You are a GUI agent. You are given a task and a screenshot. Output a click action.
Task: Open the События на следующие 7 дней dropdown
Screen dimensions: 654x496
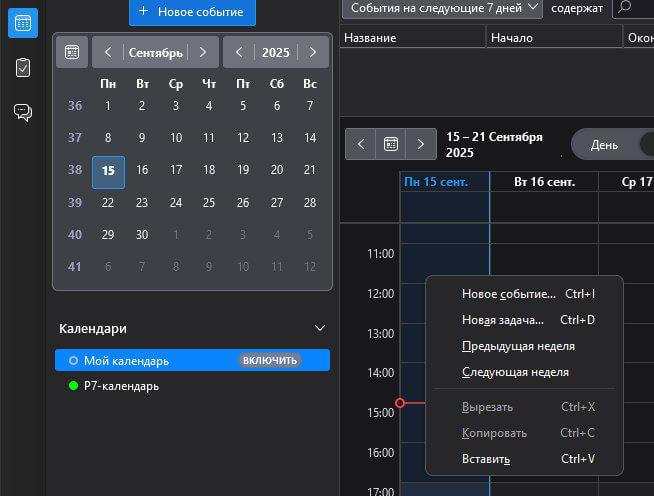pos(442,8)
